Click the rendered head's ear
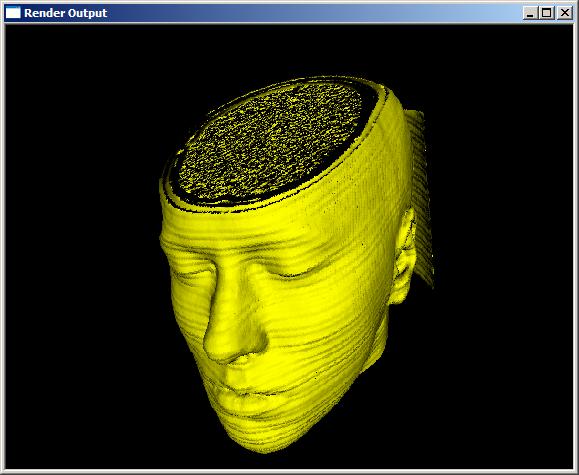The image size is (579, 475). (x=403, y=255)
